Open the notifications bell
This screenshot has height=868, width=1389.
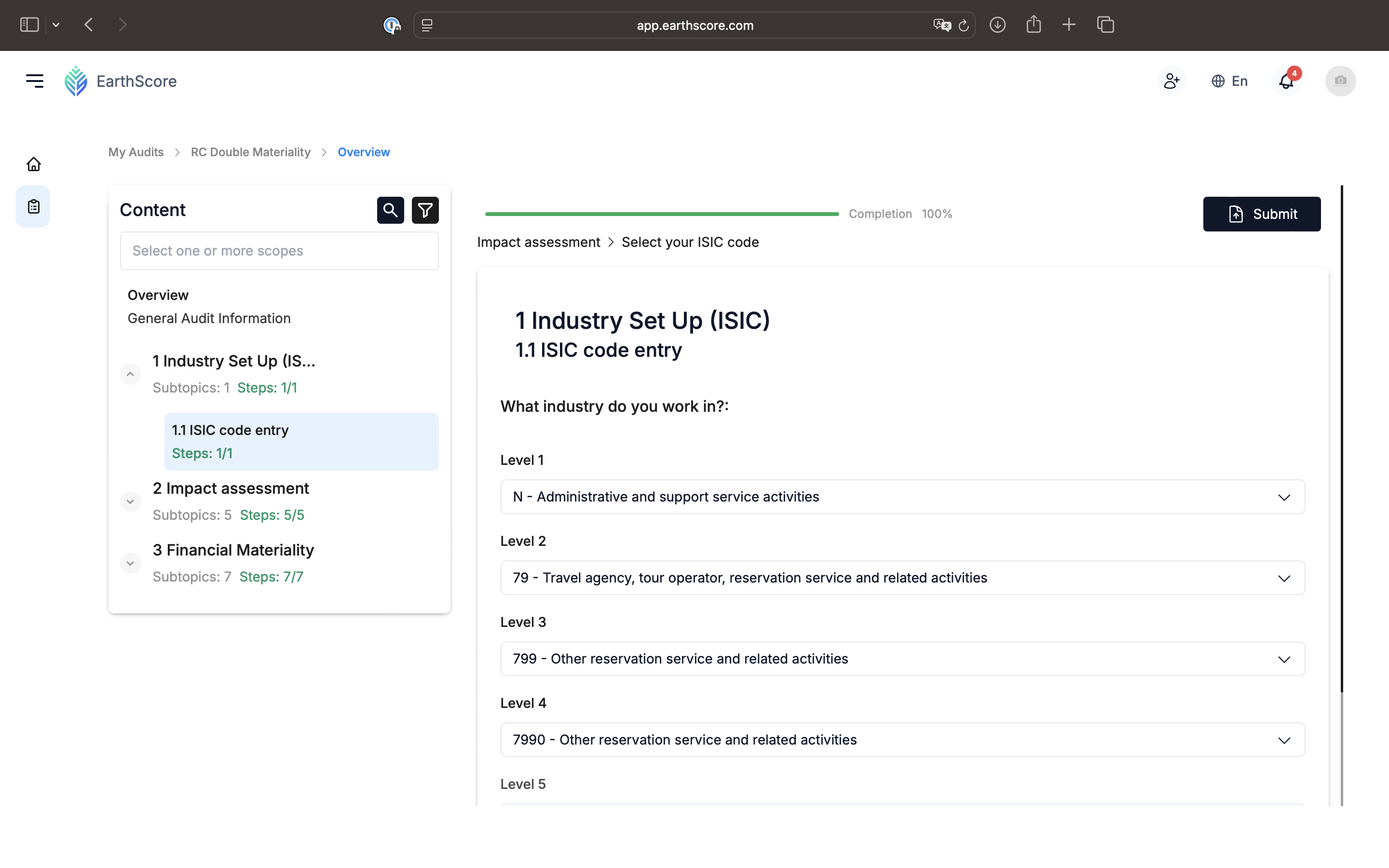(1287, 81)
